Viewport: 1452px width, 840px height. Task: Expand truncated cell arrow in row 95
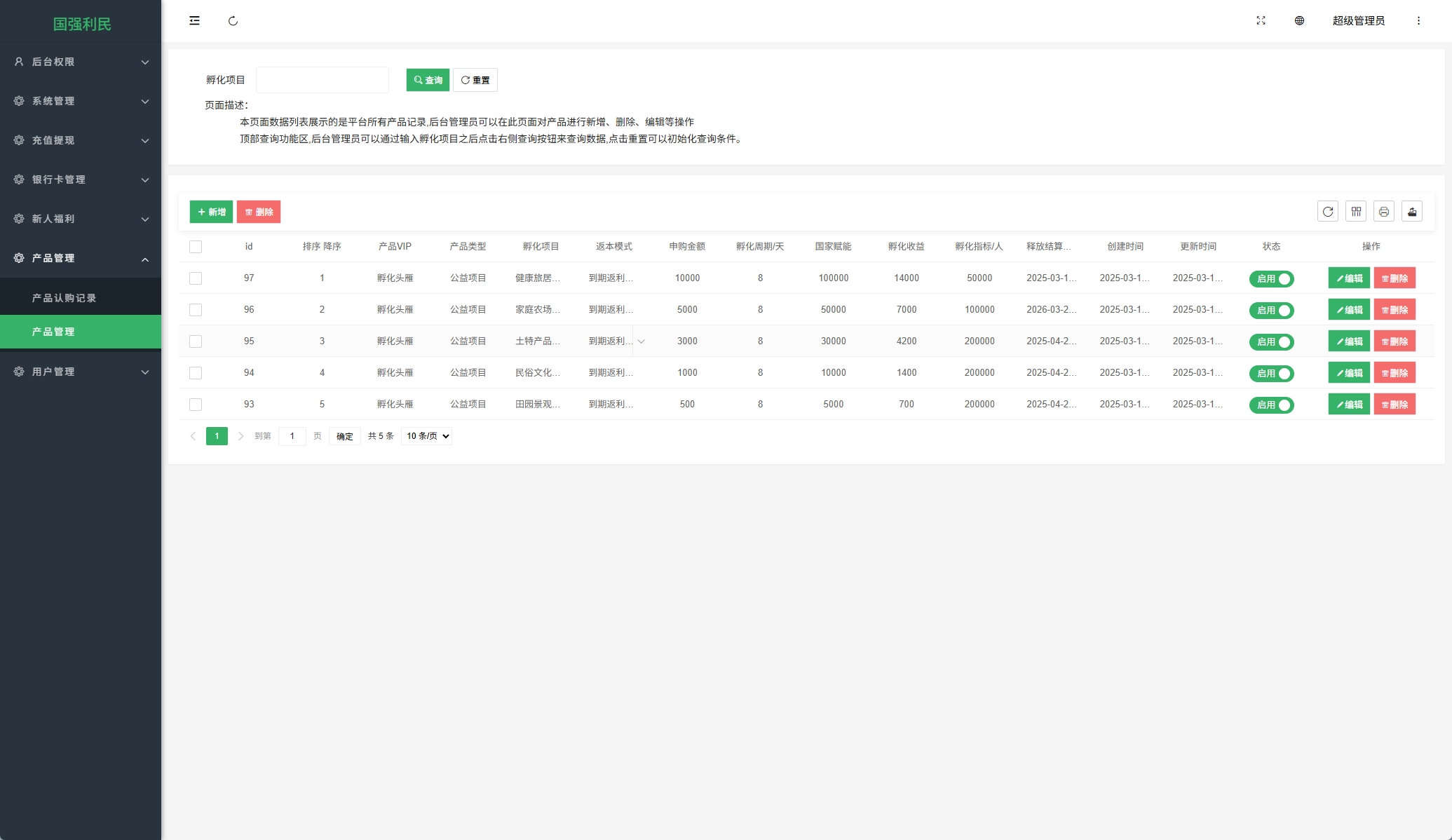pos(641,341)
